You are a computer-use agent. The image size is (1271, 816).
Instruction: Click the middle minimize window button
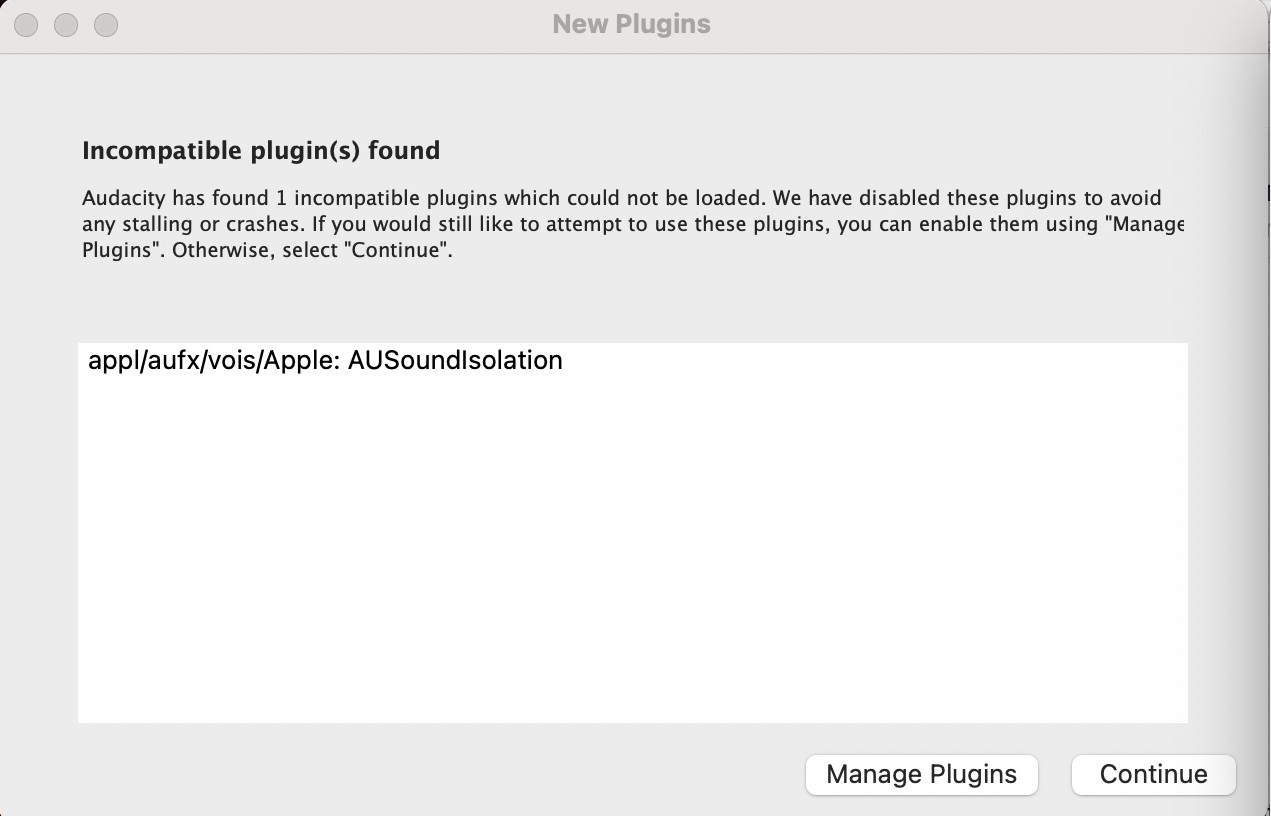(66, 24)
